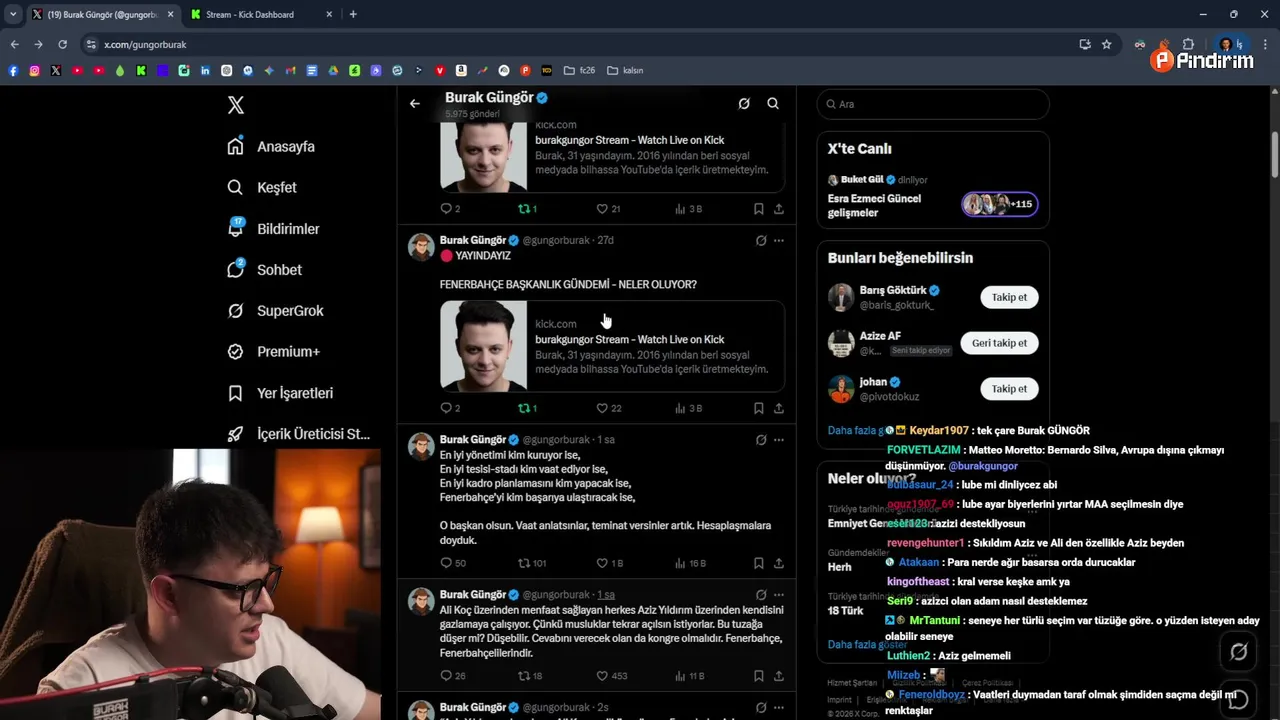Image resolution: width=1280 pixels, height=720 pixels.
Task: Bookmark the FENERBAHÇE BAŞKANLIK GÜNDEMİ post
Action: [759, 408]
